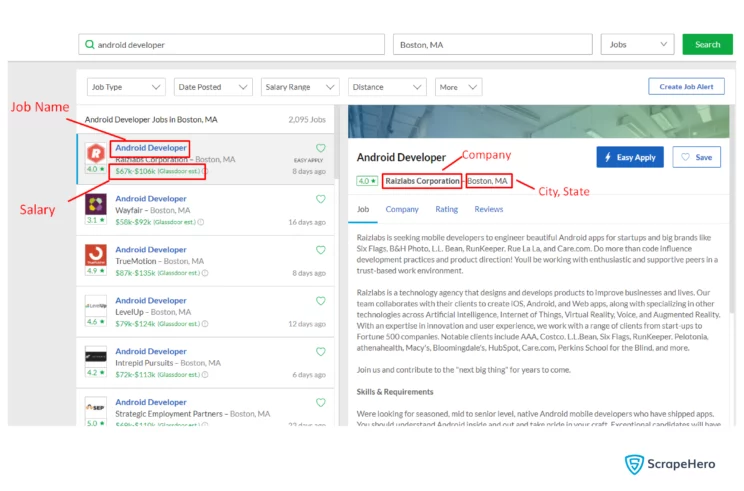
Task: Save Strategic Employment Partners job via heart
Action: 321,403
